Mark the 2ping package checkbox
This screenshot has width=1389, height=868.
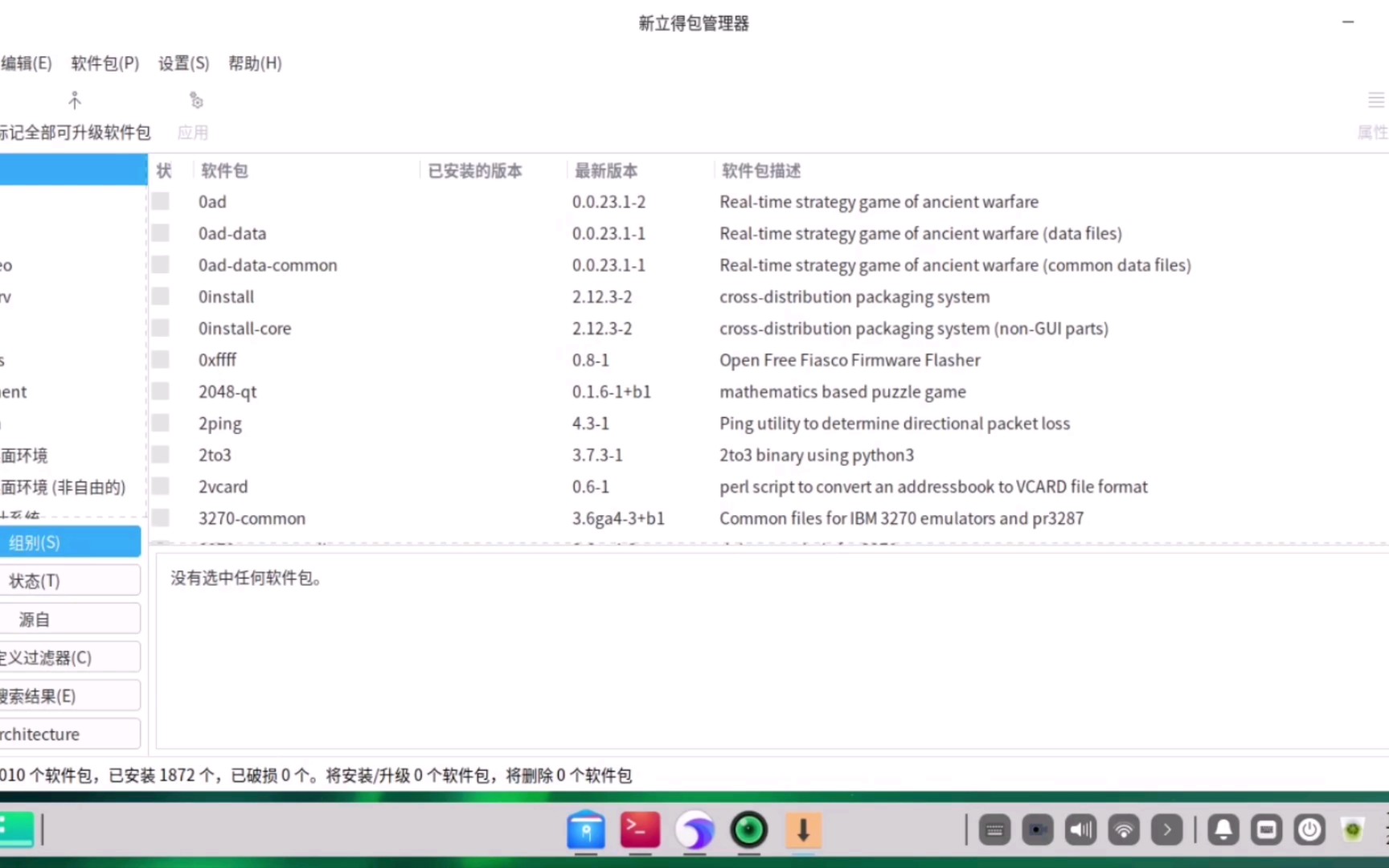point(160,423)
